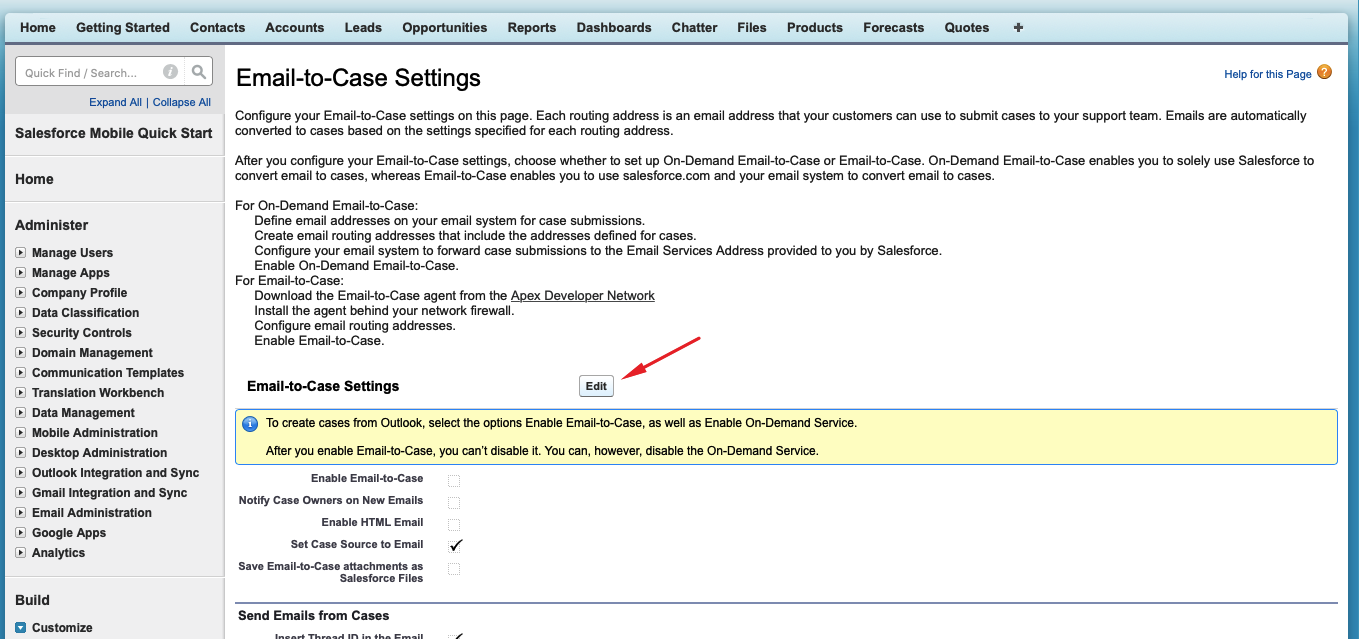Screen dimensions: 1359x639
Task: Open Communication Templates in the sidebar
Action: tap(108, 373)
